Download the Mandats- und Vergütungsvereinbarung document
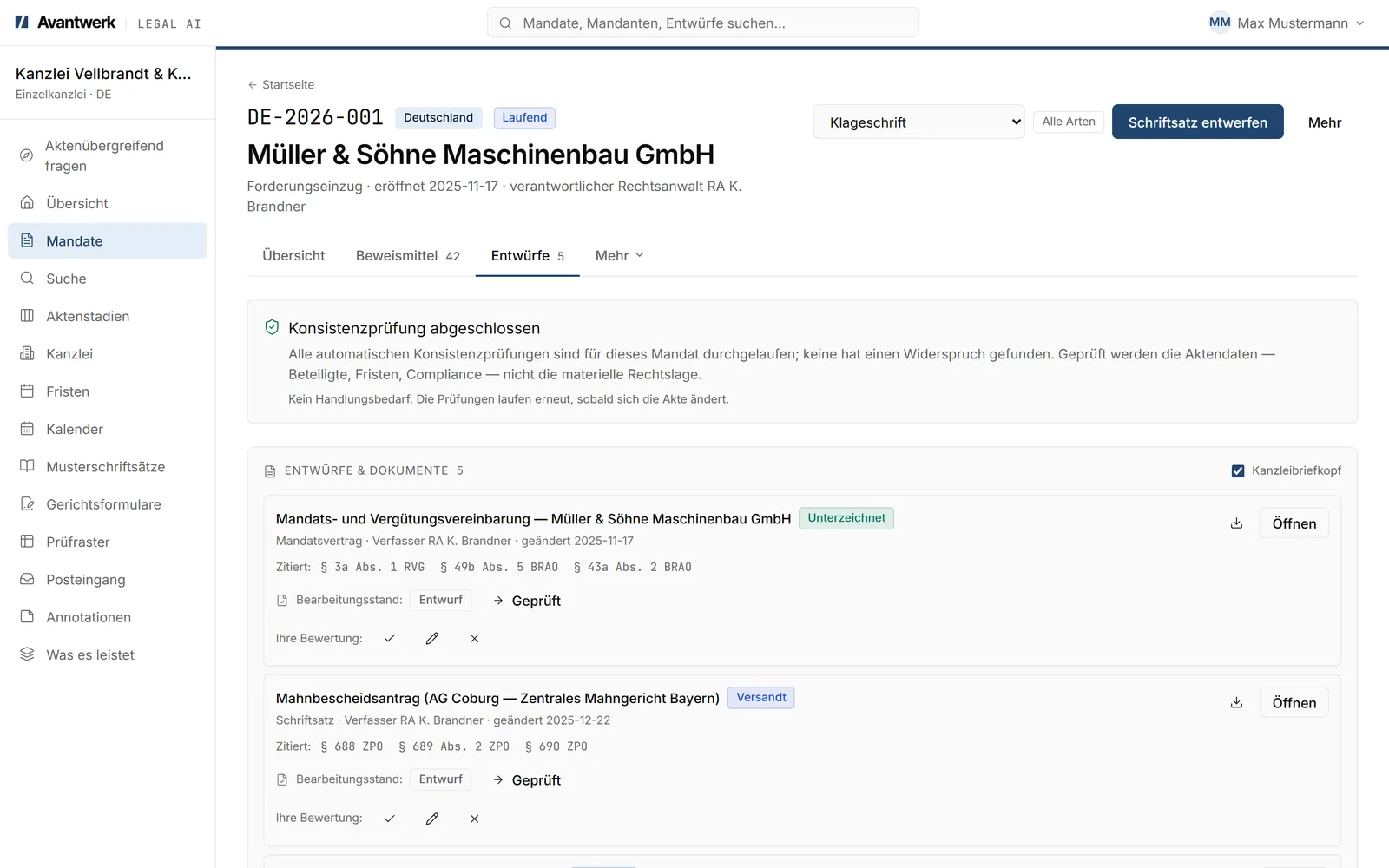Screen dimensions: 1389x868 pyautogui.click(x=1236, y=523)
